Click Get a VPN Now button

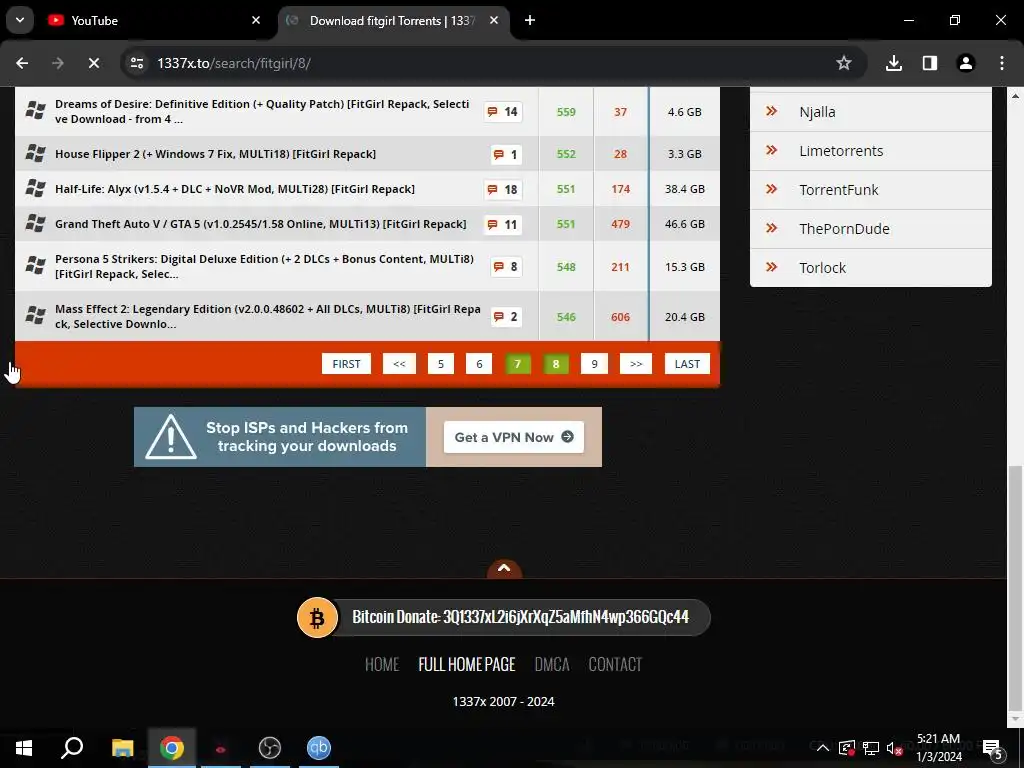[514, 437]
